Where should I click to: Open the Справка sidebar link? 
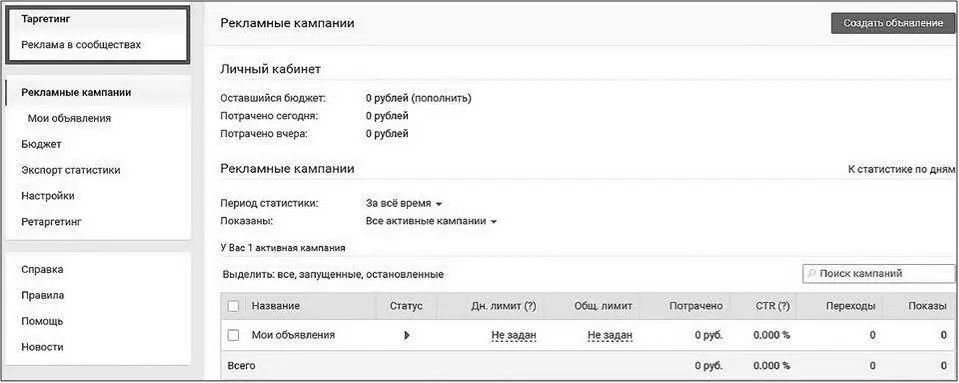pos(42,269)
